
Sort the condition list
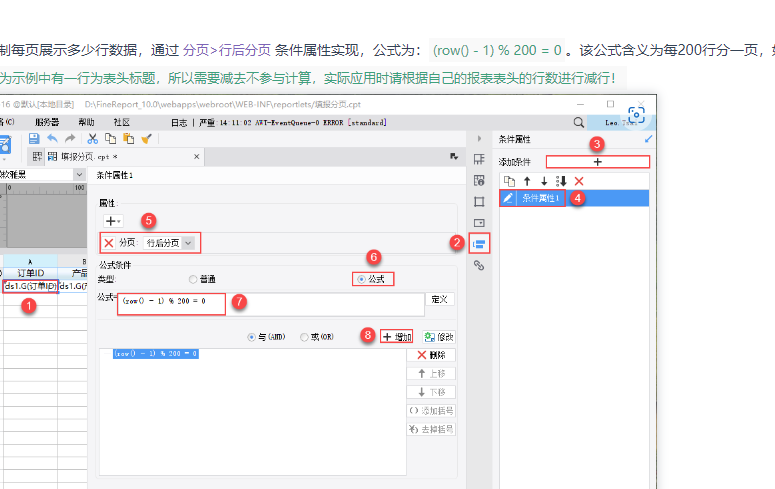(x=561, y=181)
